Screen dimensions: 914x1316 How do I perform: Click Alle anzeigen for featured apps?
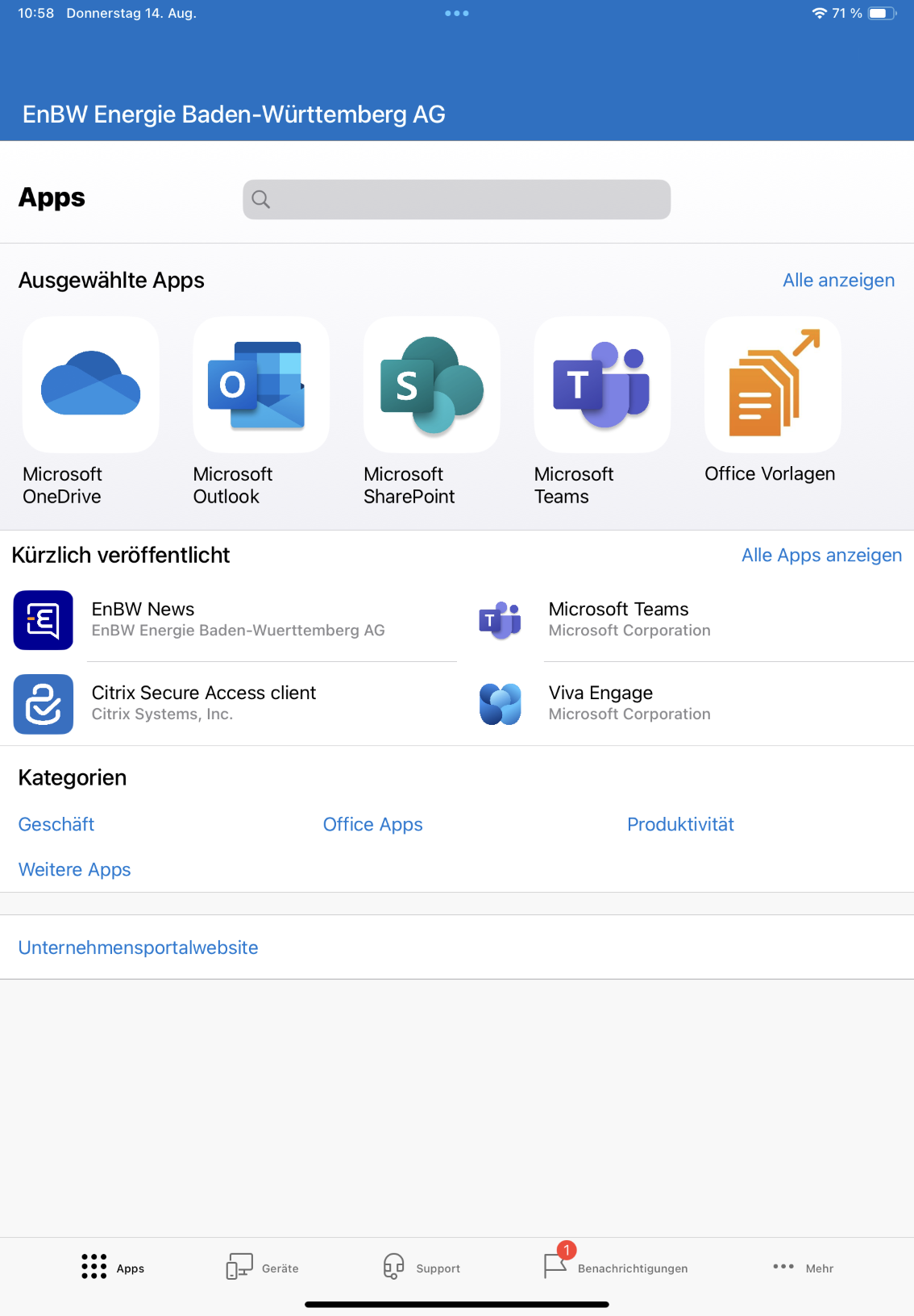click(839, 280)
